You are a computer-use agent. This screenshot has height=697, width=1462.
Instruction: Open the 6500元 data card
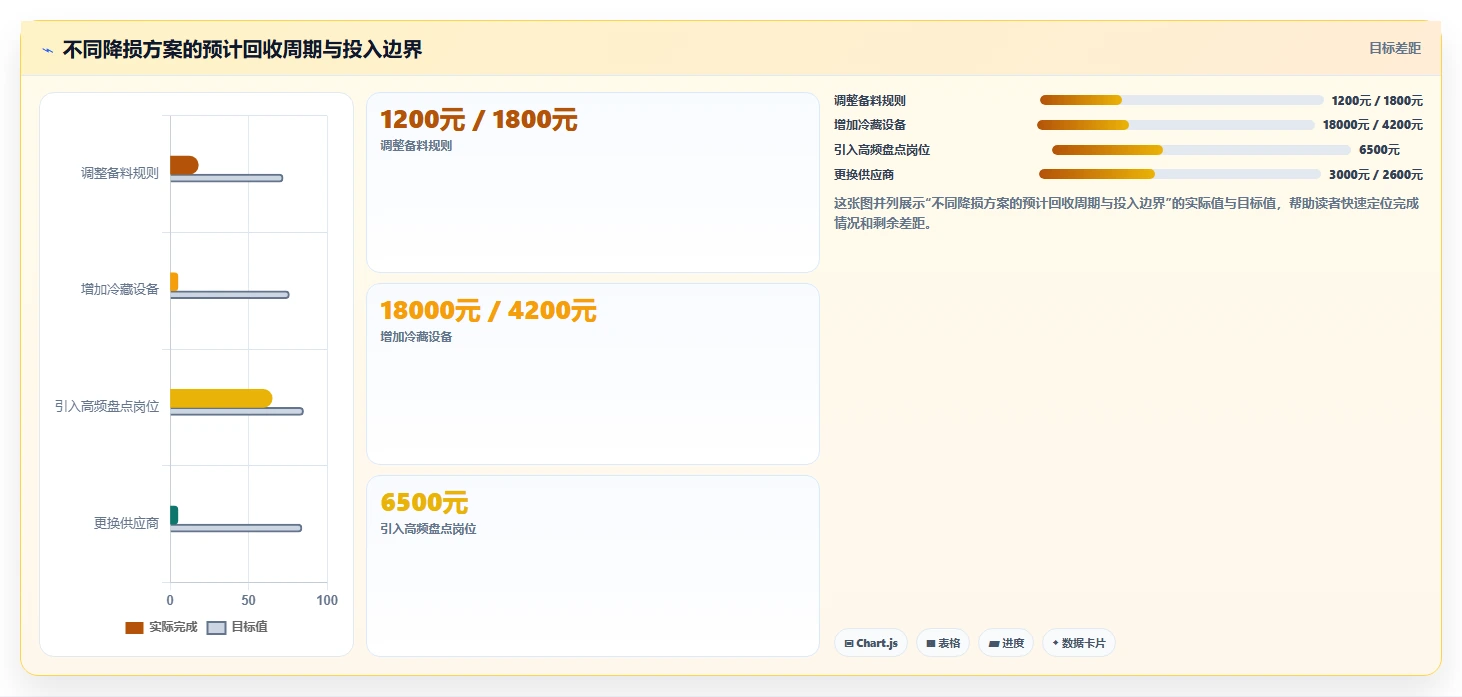click(x=593, y=566)
